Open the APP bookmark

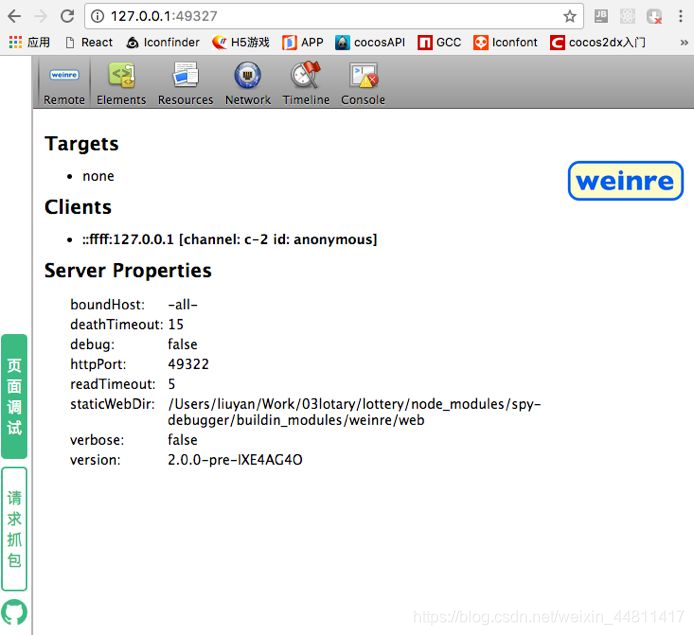pos(303,42)
